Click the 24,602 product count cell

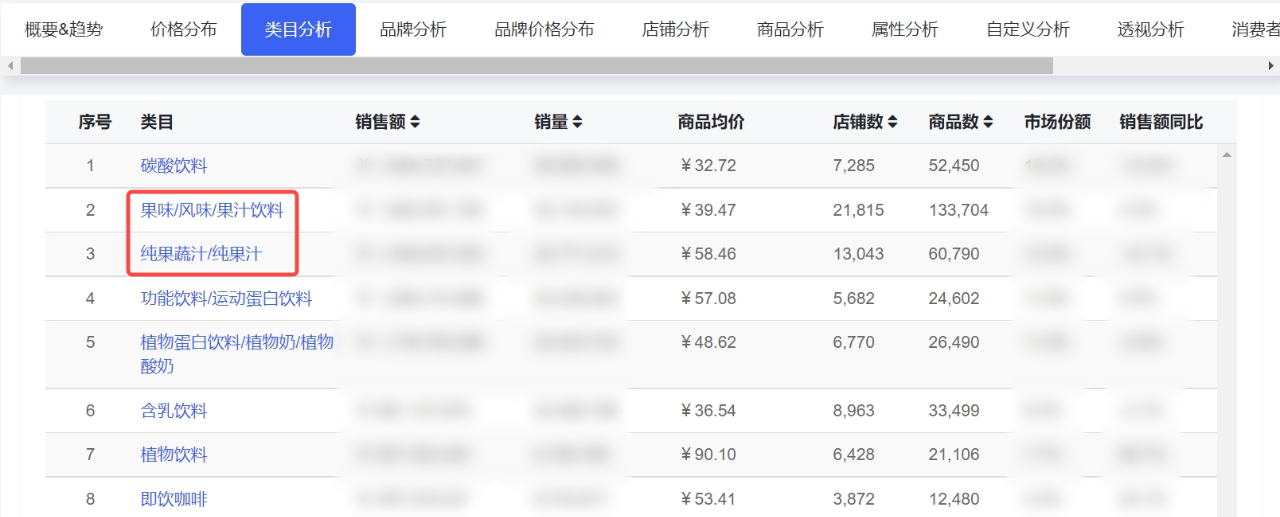954,298
